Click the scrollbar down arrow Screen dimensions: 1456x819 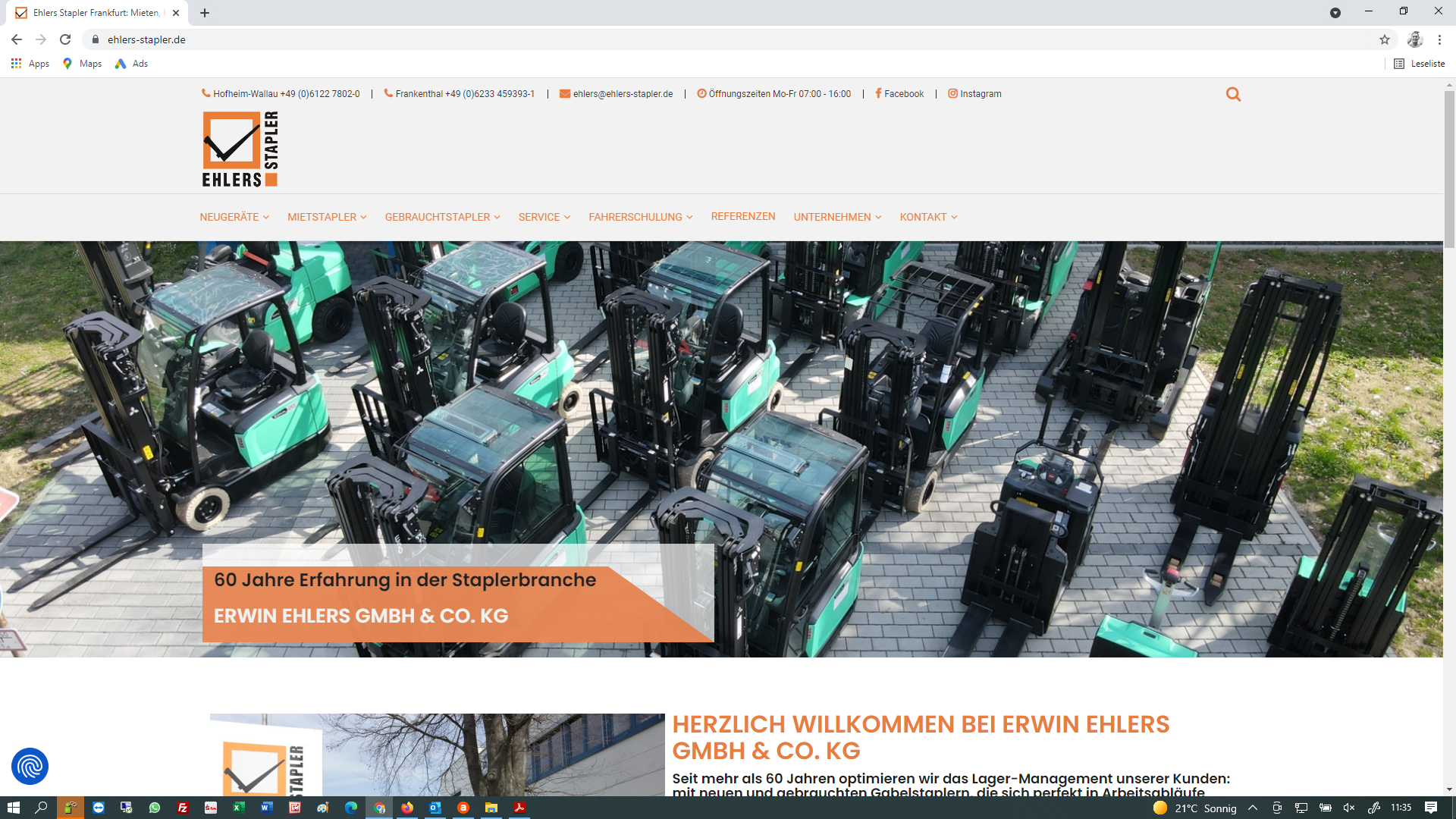click(x=1449, y=789)
